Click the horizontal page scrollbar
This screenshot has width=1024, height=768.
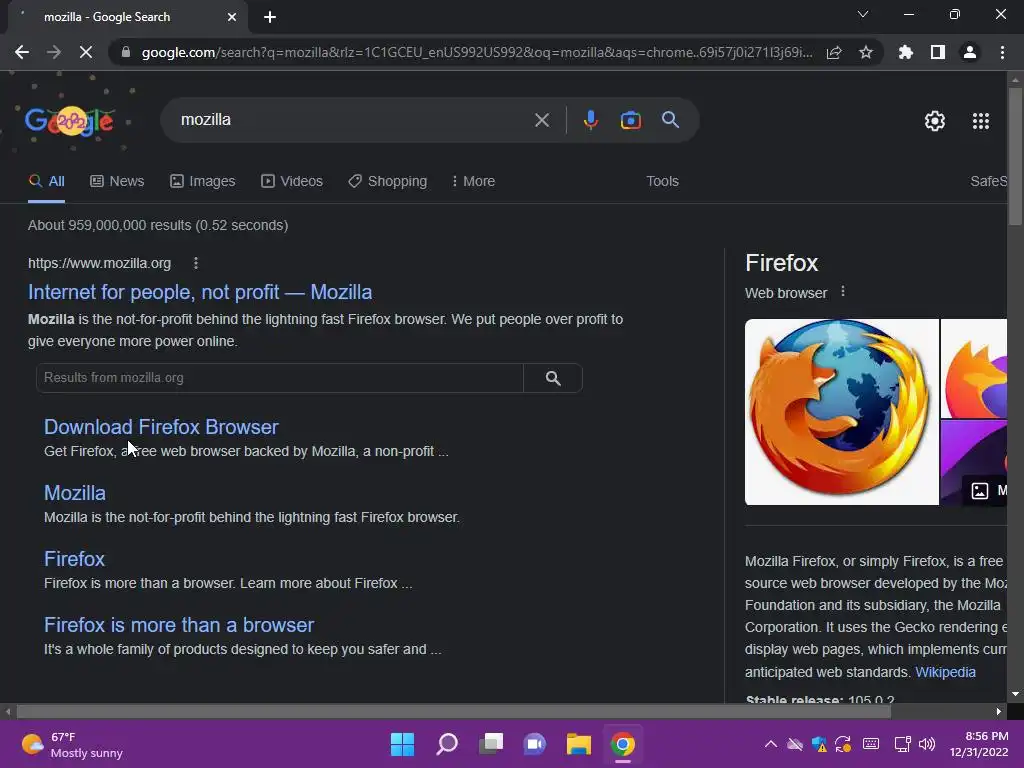(x=453, y=711)
